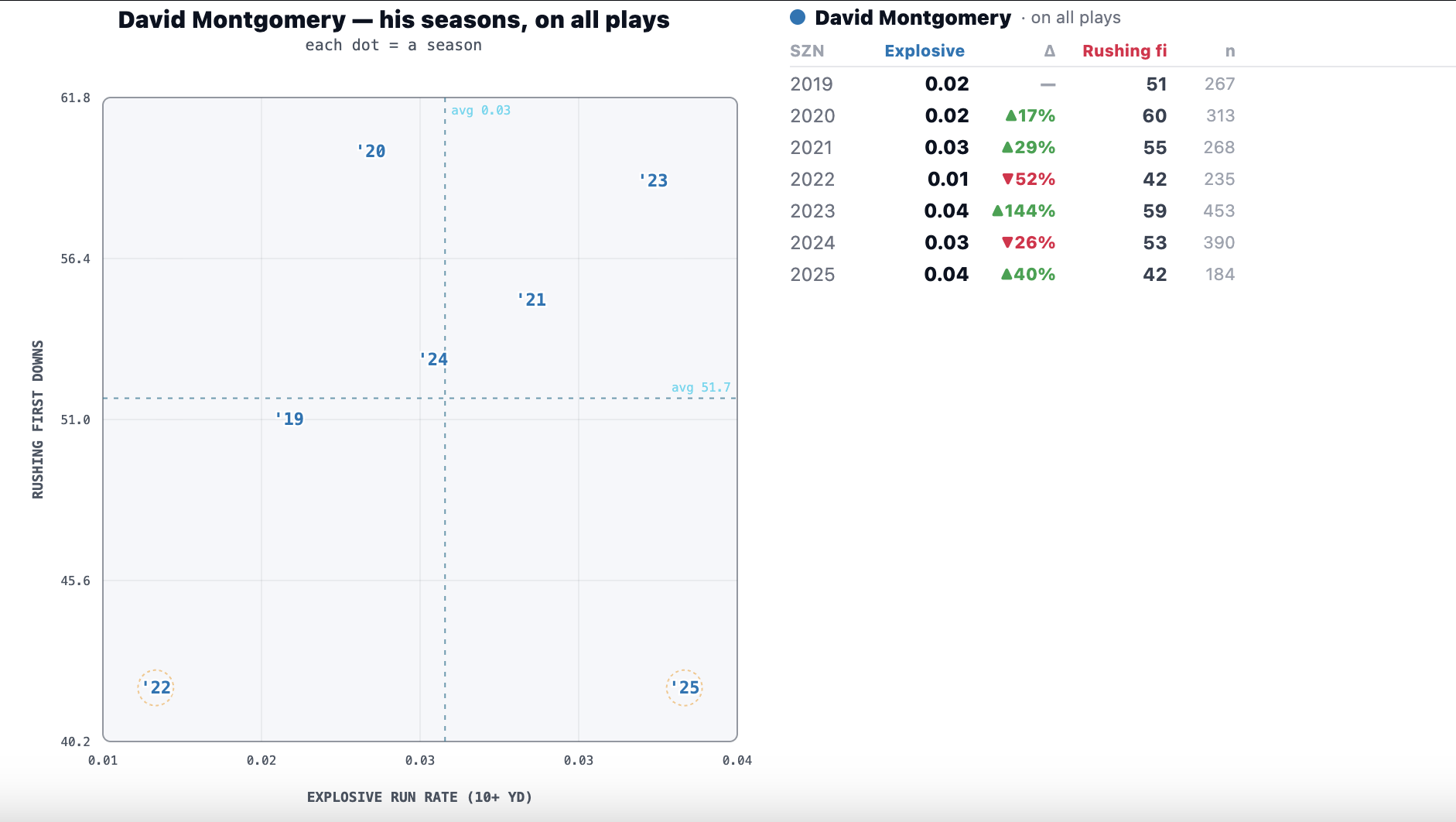Screen dimensions: 1456x822
Task: Click the 144% change value for 2023
Action: 1023,211
